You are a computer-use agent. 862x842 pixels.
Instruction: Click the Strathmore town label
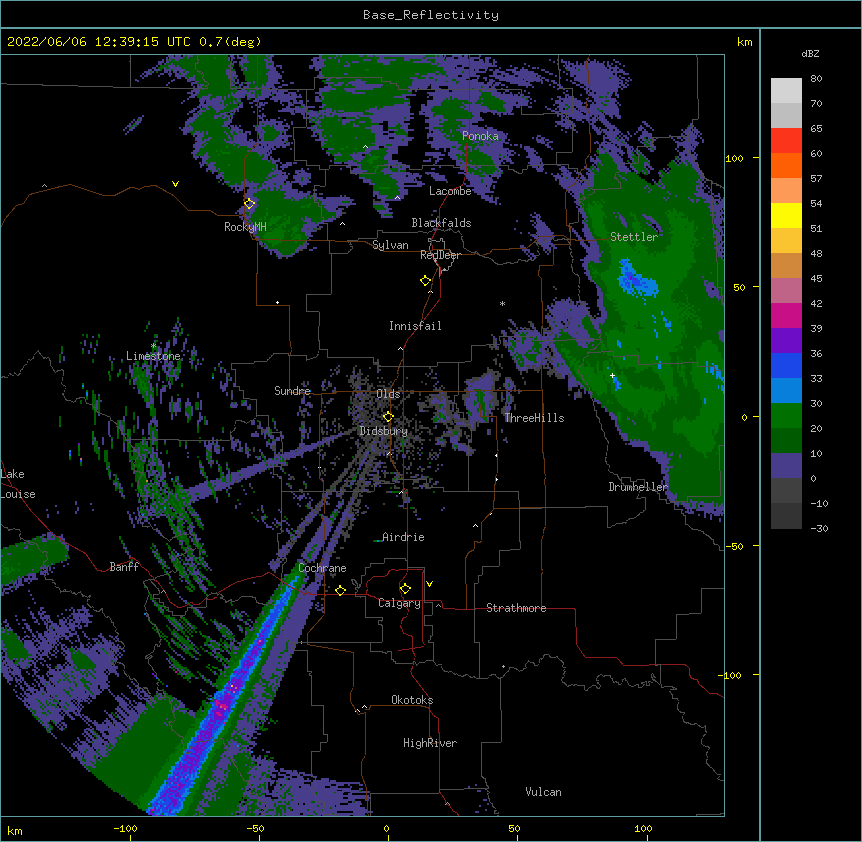(516, 608)
